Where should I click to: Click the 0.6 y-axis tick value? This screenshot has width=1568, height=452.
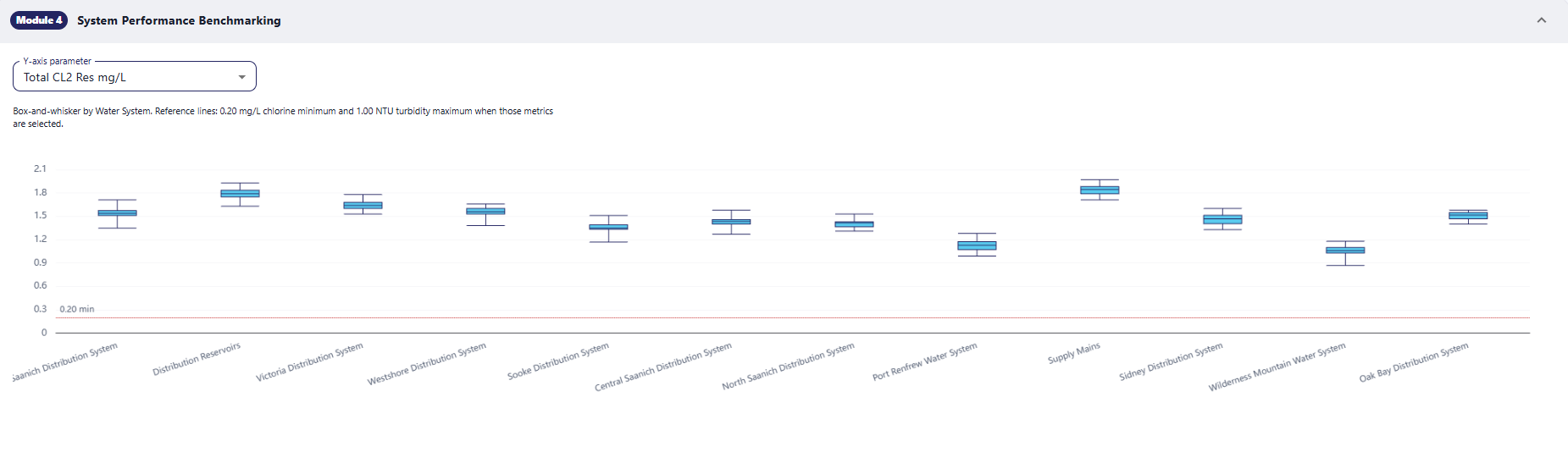(x=40, y=285)
